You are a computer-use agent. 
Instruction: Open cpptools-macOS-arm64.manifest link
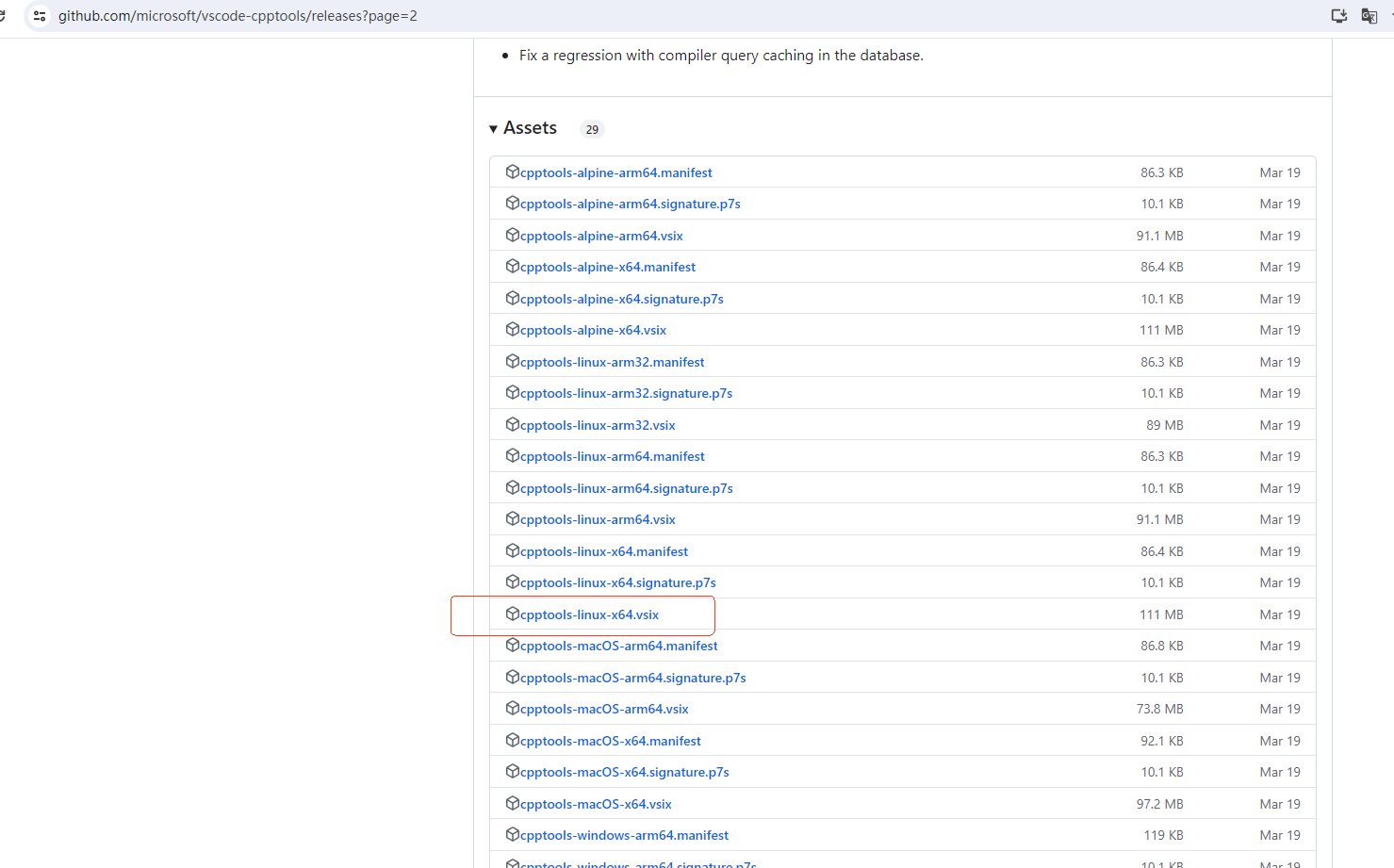click(x=619, y=646)
